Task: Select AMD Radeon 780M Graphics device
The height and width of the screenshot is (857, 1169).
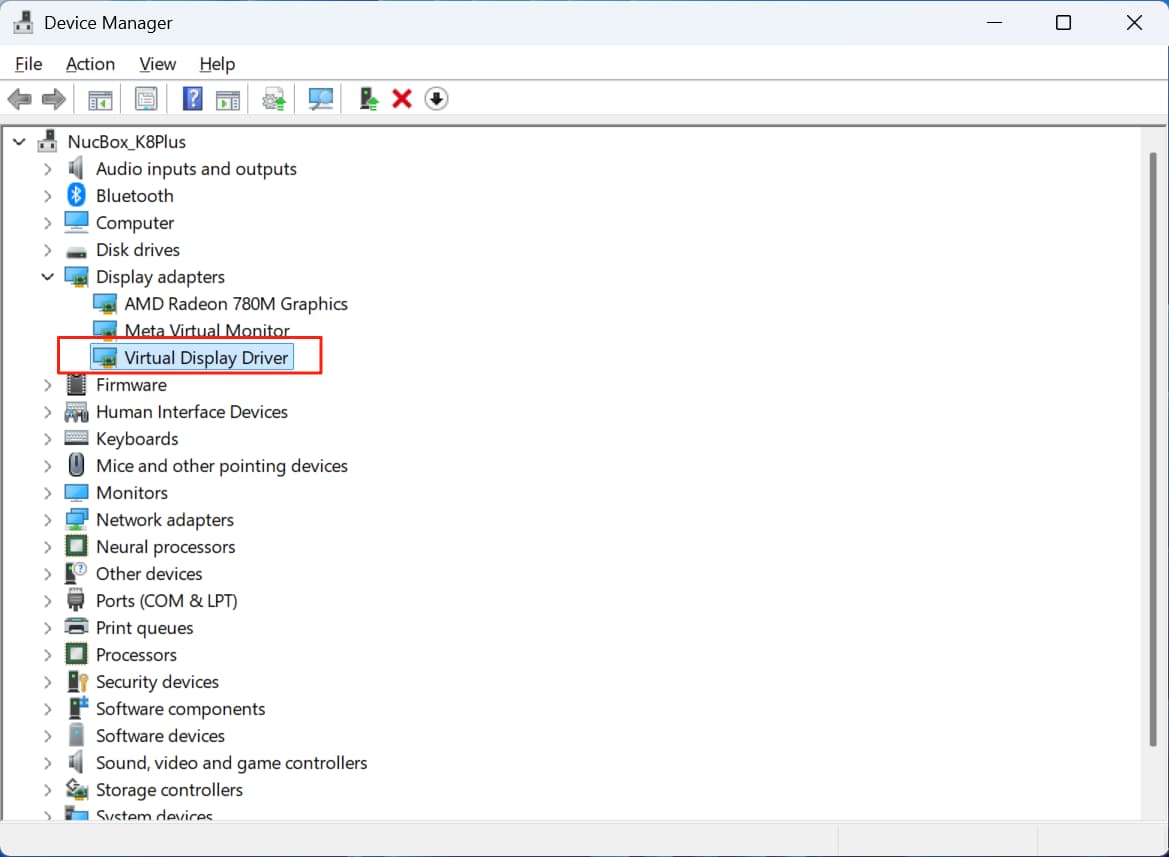Action: tap(235, 304)
